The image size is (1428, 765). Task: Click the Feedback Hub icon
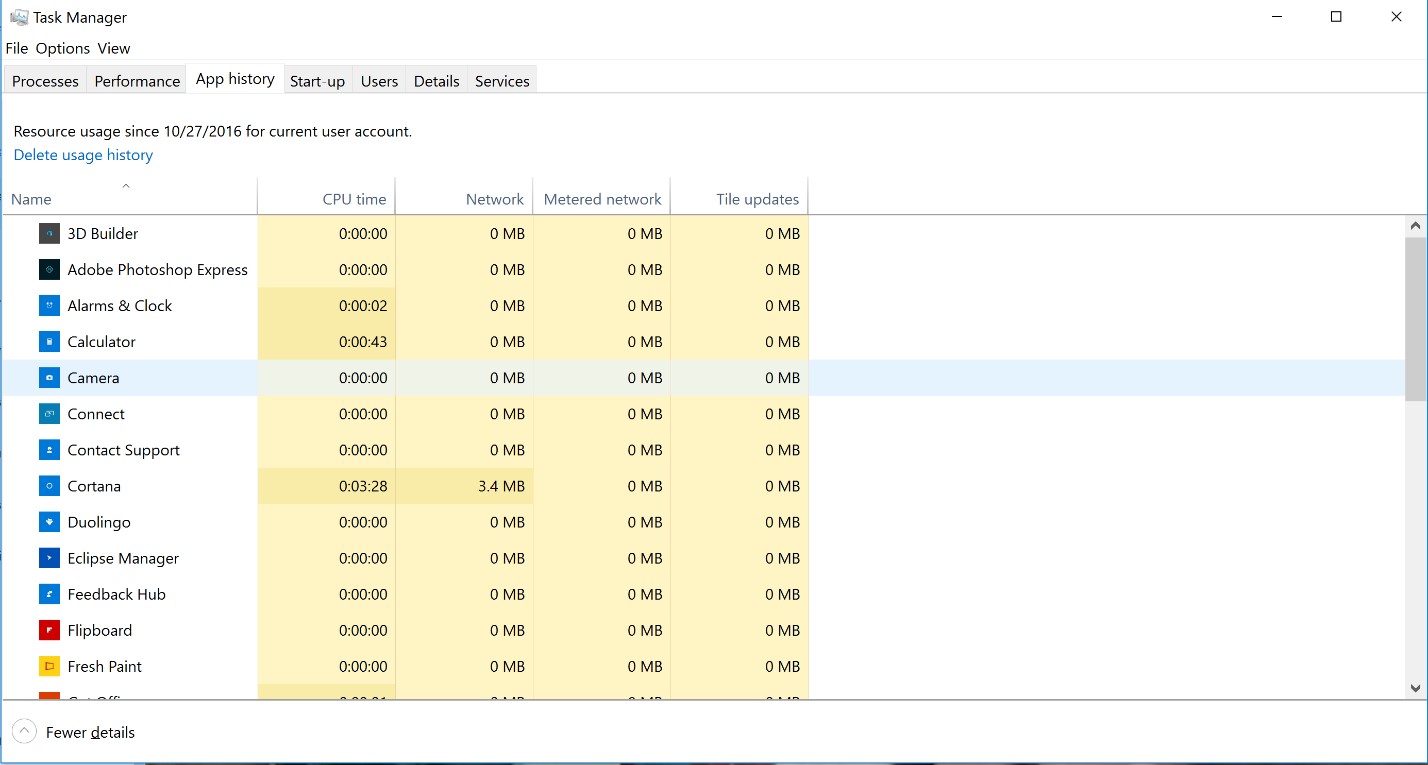[x=49, y=593]
